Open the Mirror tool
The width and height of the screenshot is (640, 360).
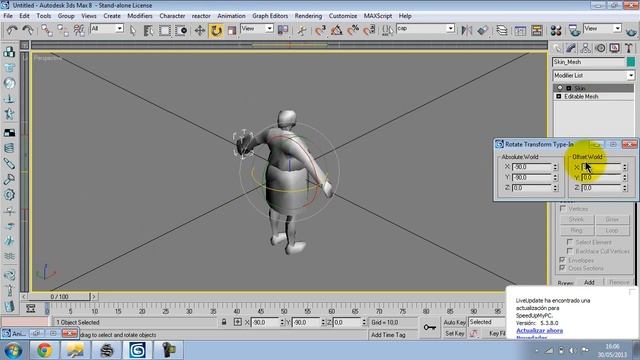(x=467, y=30)
